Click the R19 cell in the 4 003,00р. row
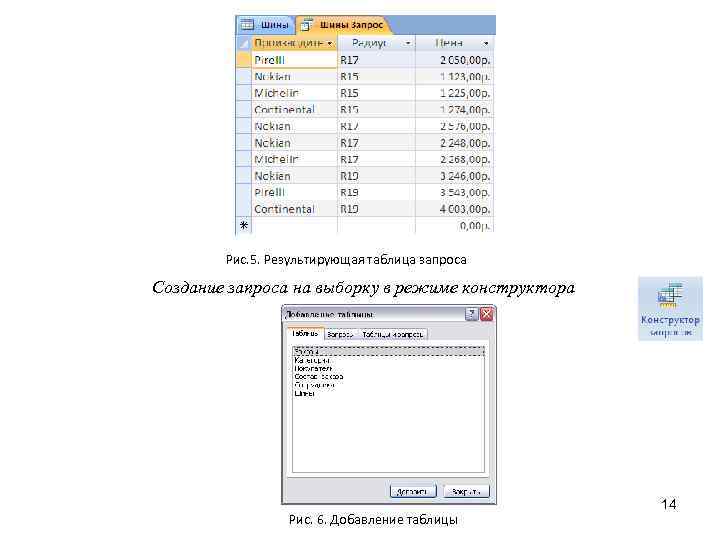 pos(376,209)
